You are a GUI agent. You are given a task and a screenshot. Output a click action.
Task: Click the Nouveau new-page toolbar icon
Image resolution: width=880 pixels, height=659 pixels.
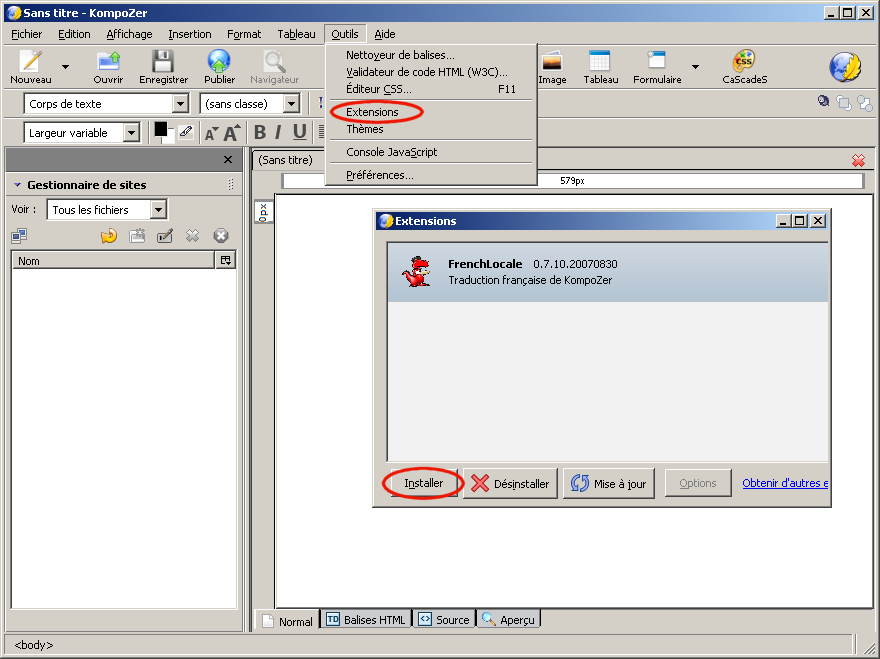tap(30, 61)
